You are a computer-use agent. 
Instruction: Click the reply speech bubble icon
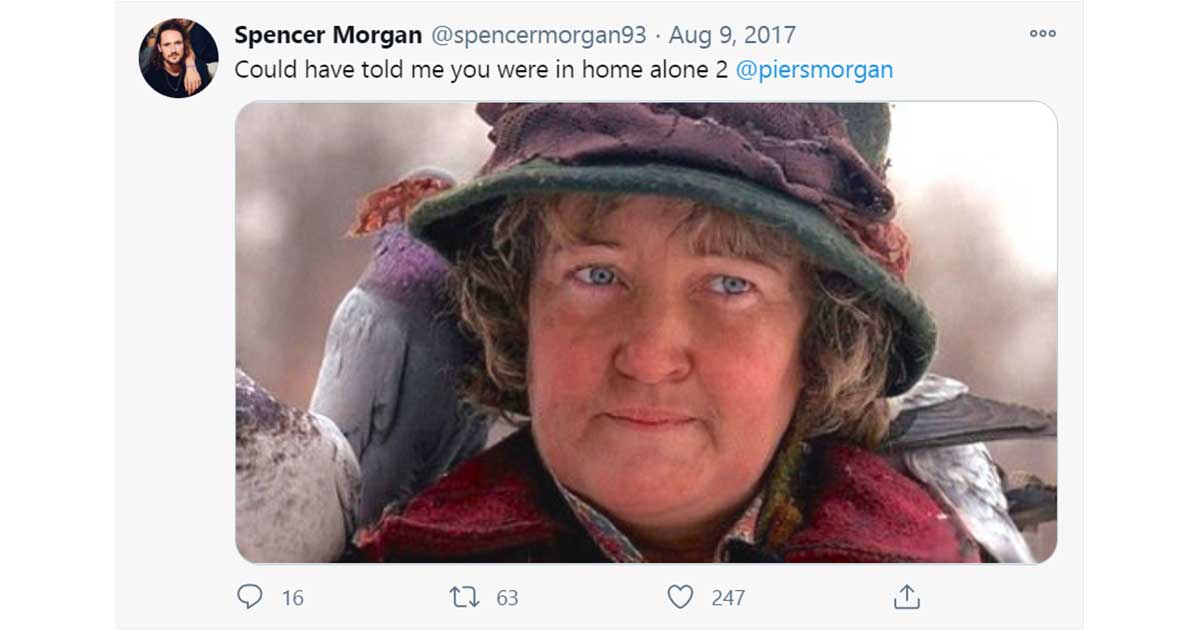click(249, 597)
